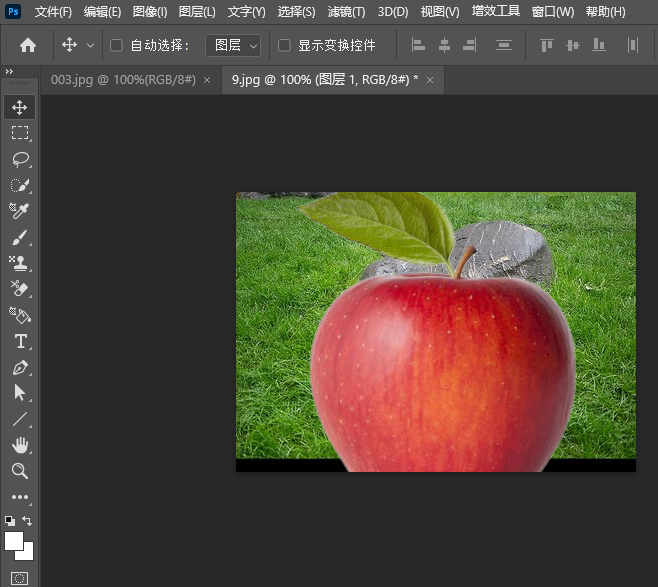Expand the collapsed toolbar double-arrow
The image size is (658, 587).
pyautogui.click(x=9, y=72)
